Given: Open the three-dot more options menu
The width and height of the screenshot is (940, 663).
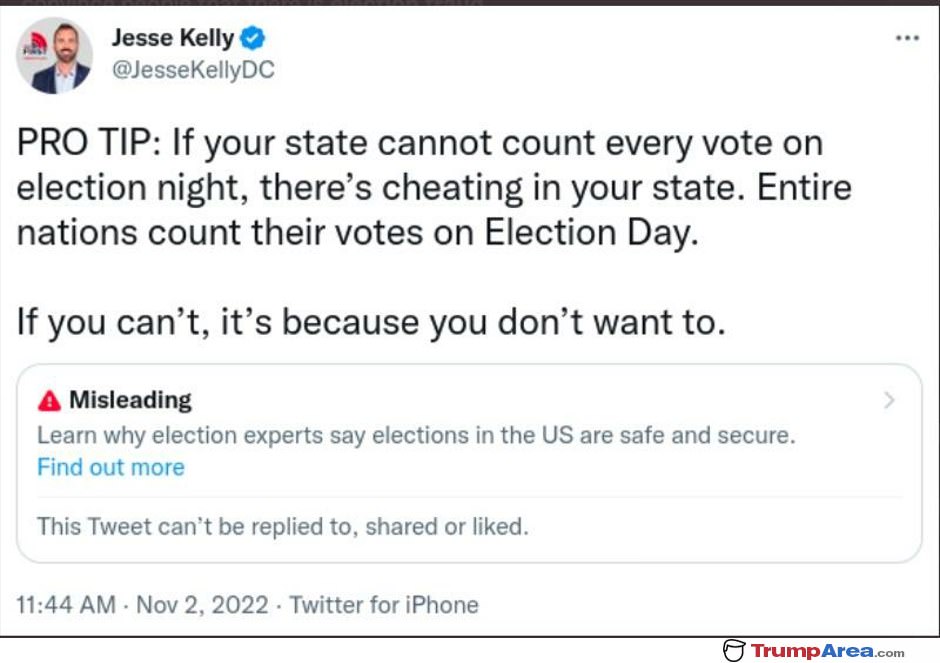Looking at the screenshot, I should click(x=907, y=38).
